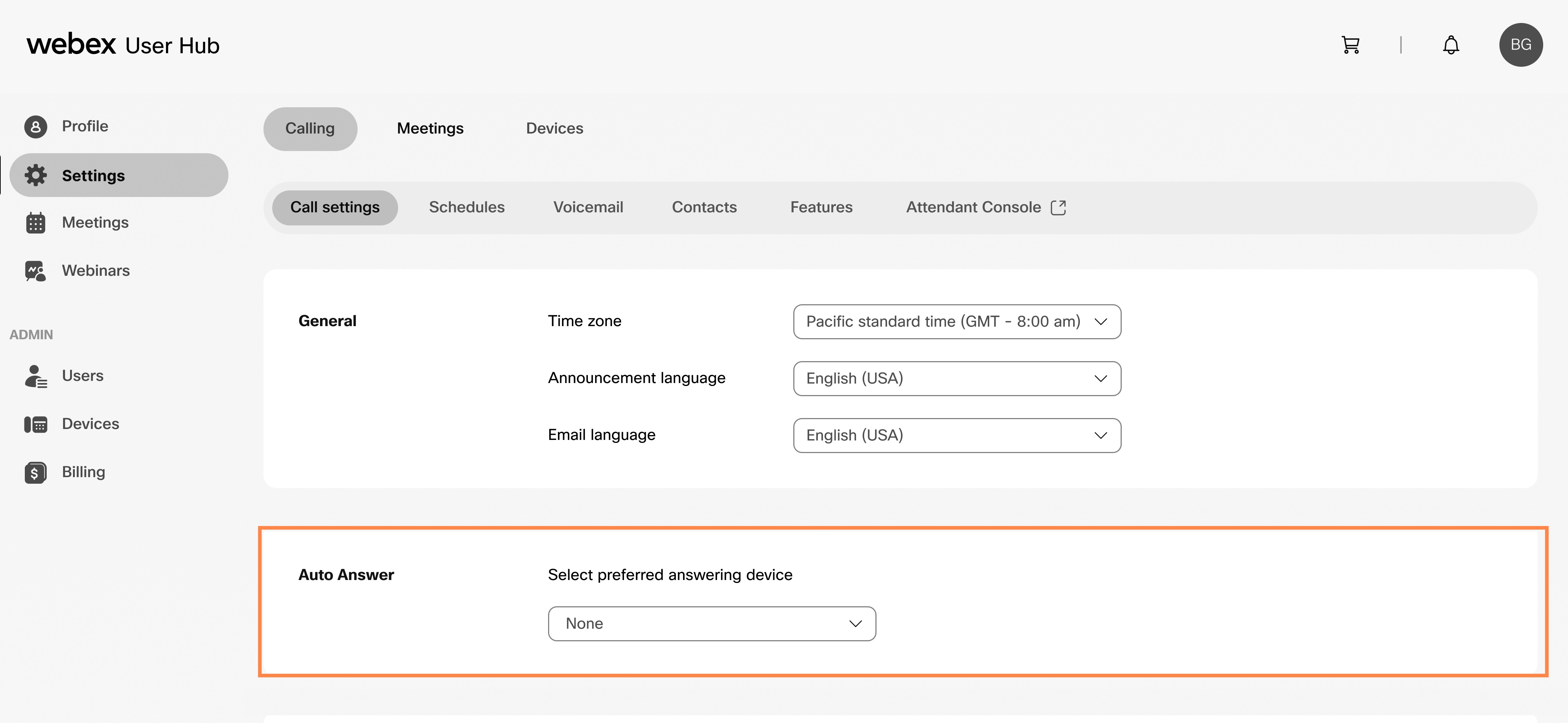The image size is (1568, 723).
Task: Open the Announcement language dropdown
Action: tap(957, 379)
